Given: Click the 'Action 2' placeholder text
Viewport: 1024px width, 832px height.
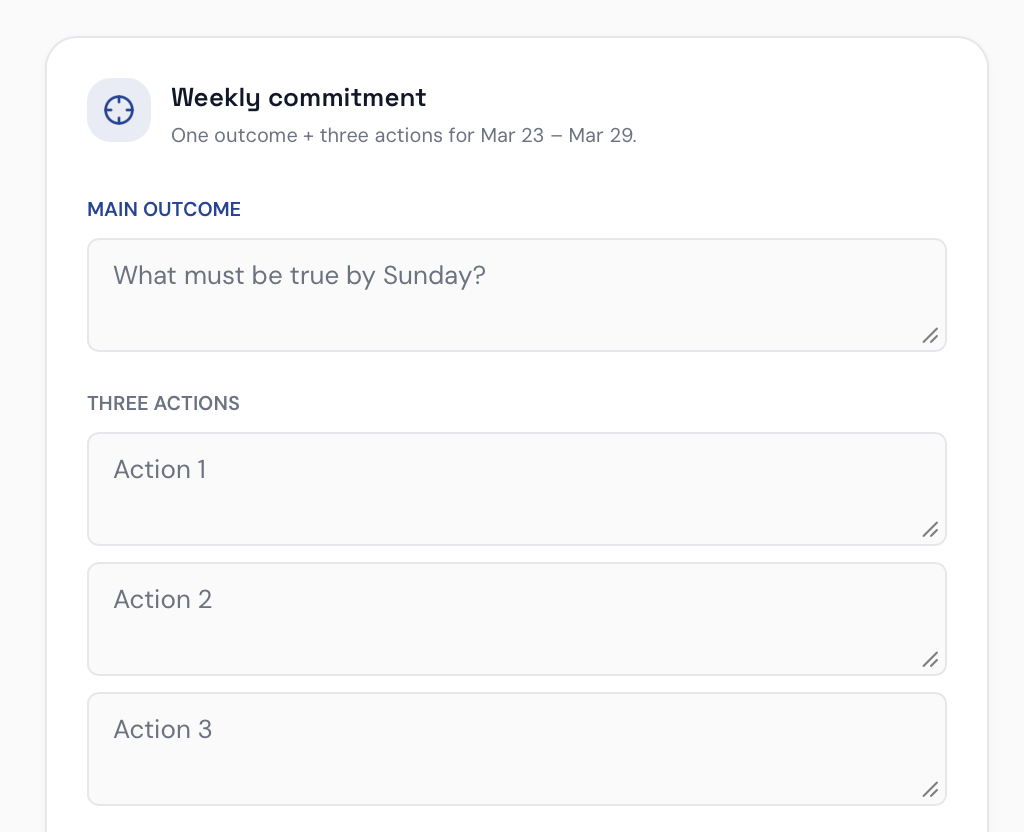Looking at the screenshot, I should 163,599.
